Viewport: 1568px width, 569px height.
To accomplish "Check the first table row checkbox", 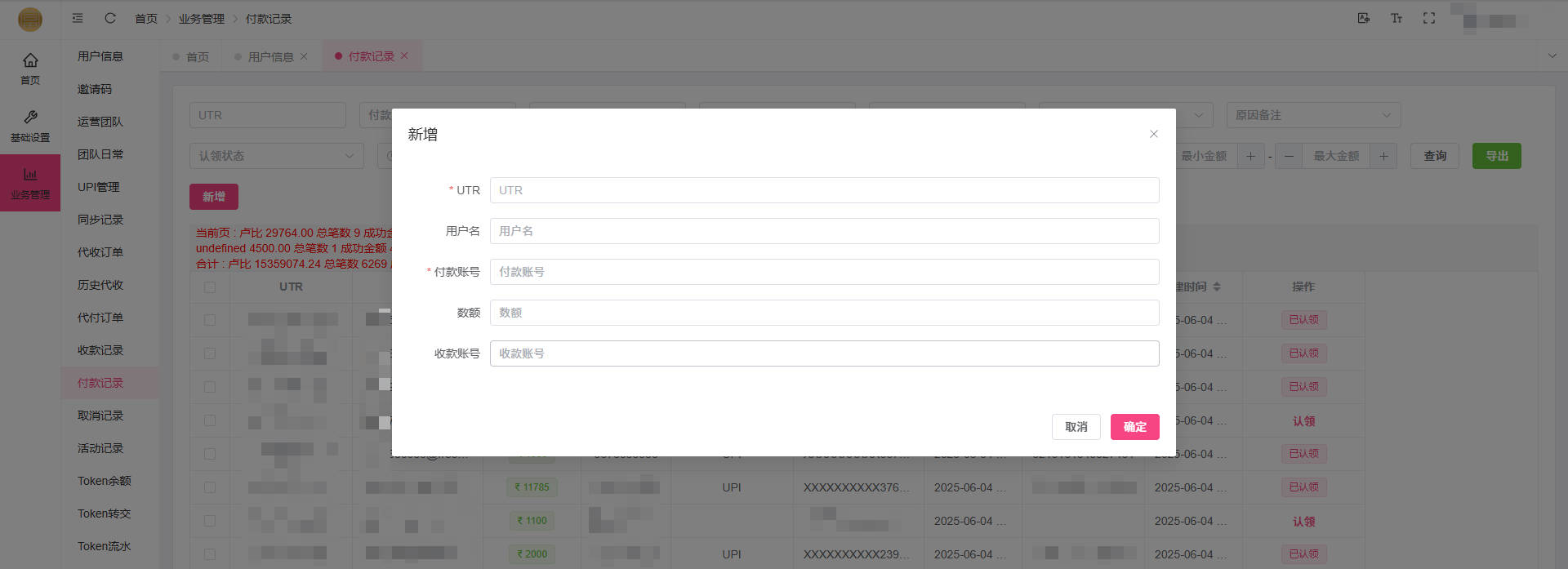I will [x=210, y=320].
